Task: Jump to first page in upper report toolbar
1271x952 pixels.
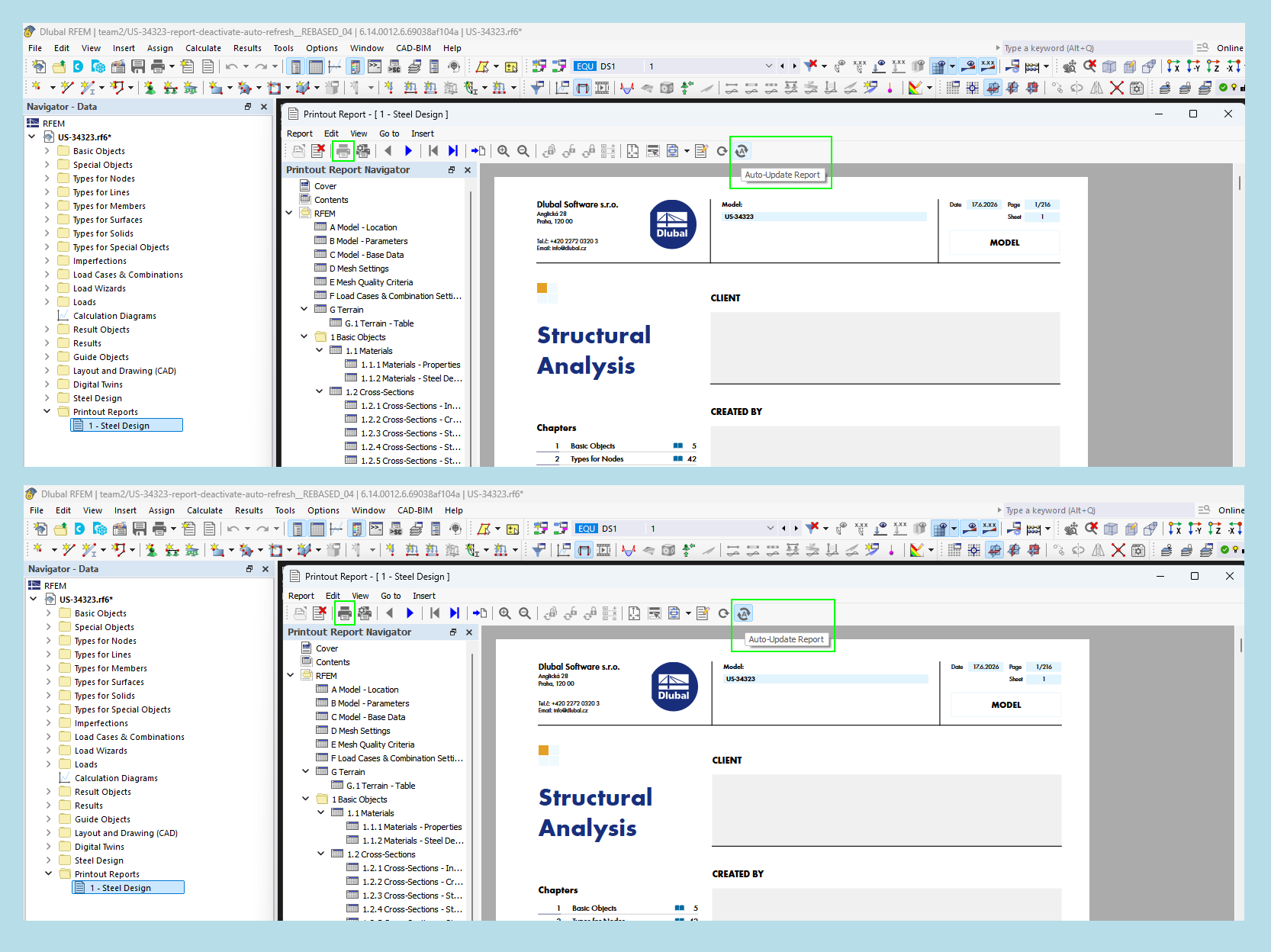Action: [x=433, y=151]
